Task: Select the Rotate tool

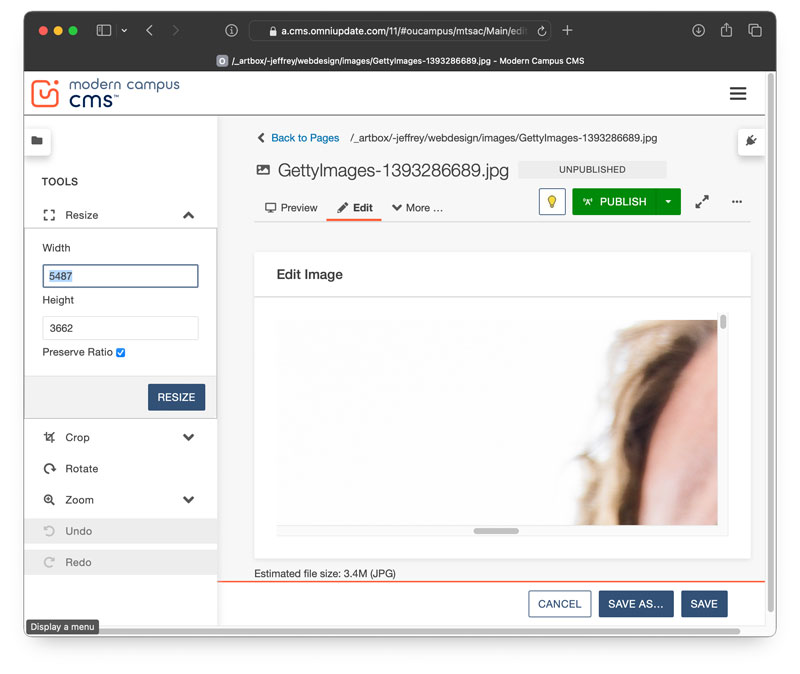Action: (x=82, y=468)
